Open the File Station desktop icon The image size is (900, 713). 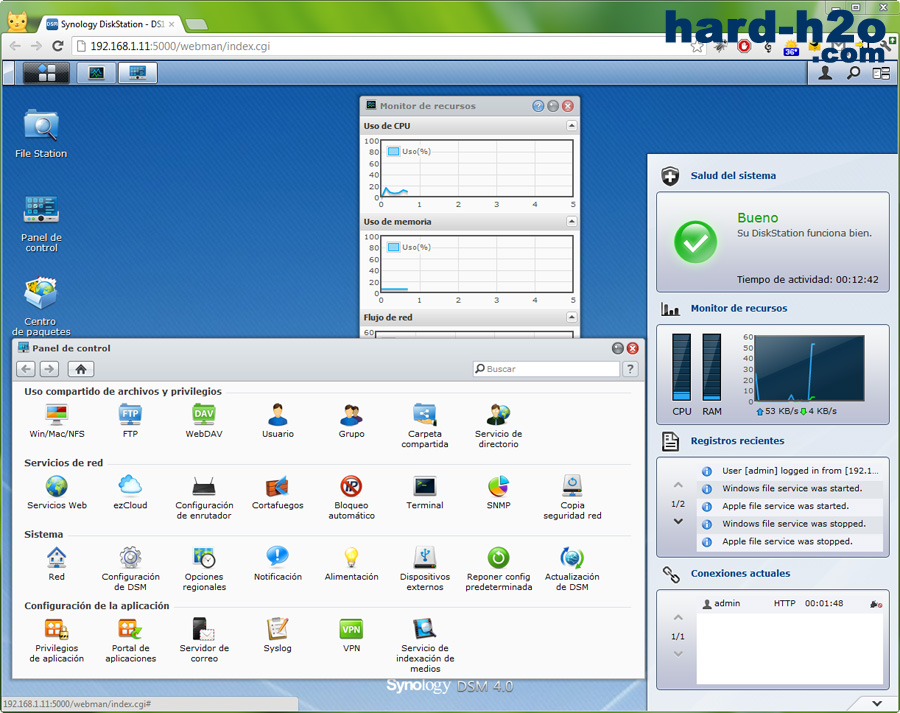pos(41,134)
